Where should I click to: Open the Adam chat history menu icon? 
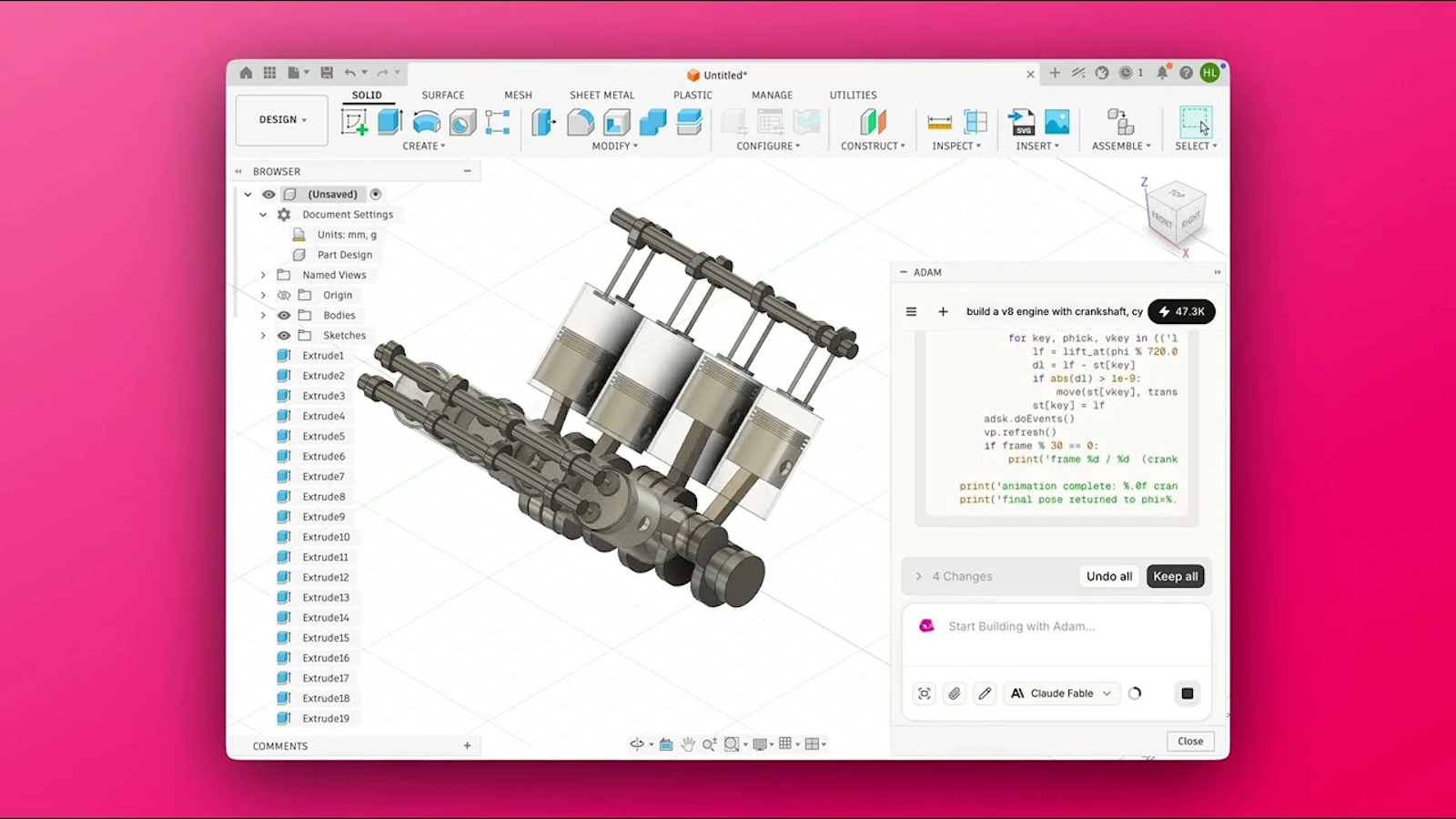(911, 311)
